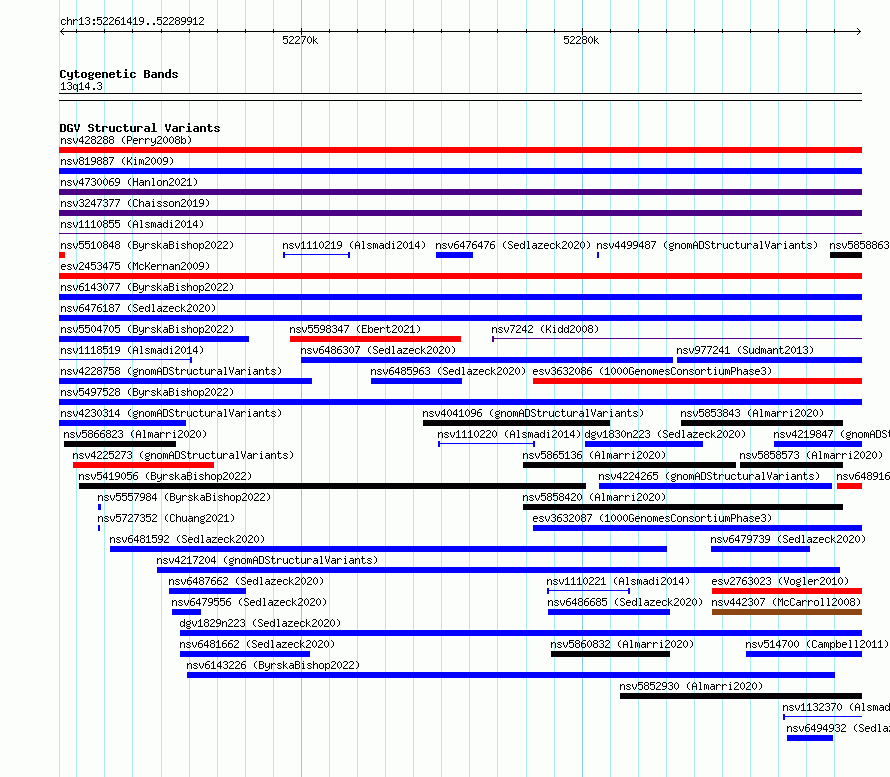Click the right scroll arrow on the ruler
Viewport: 890px width, 777px height.
pyautogui.click(x=859, y=32)
